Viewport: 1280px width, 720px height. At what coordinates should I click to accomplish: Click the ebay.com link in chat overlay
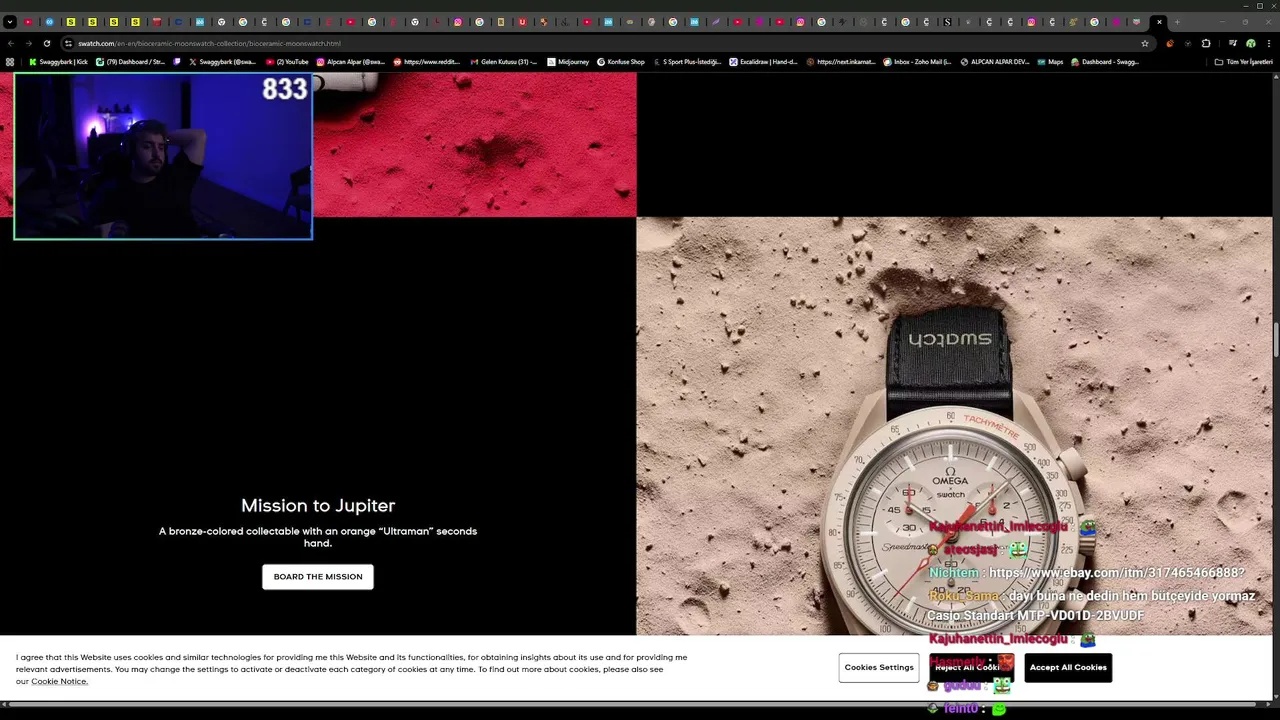tap(1116, 573)
